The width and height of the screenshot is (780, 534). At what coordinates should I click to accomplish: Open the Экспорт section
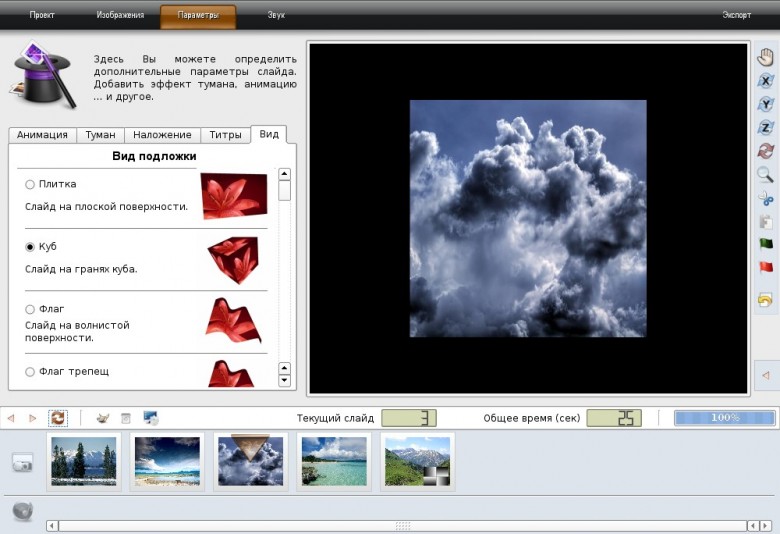(737, 15)
